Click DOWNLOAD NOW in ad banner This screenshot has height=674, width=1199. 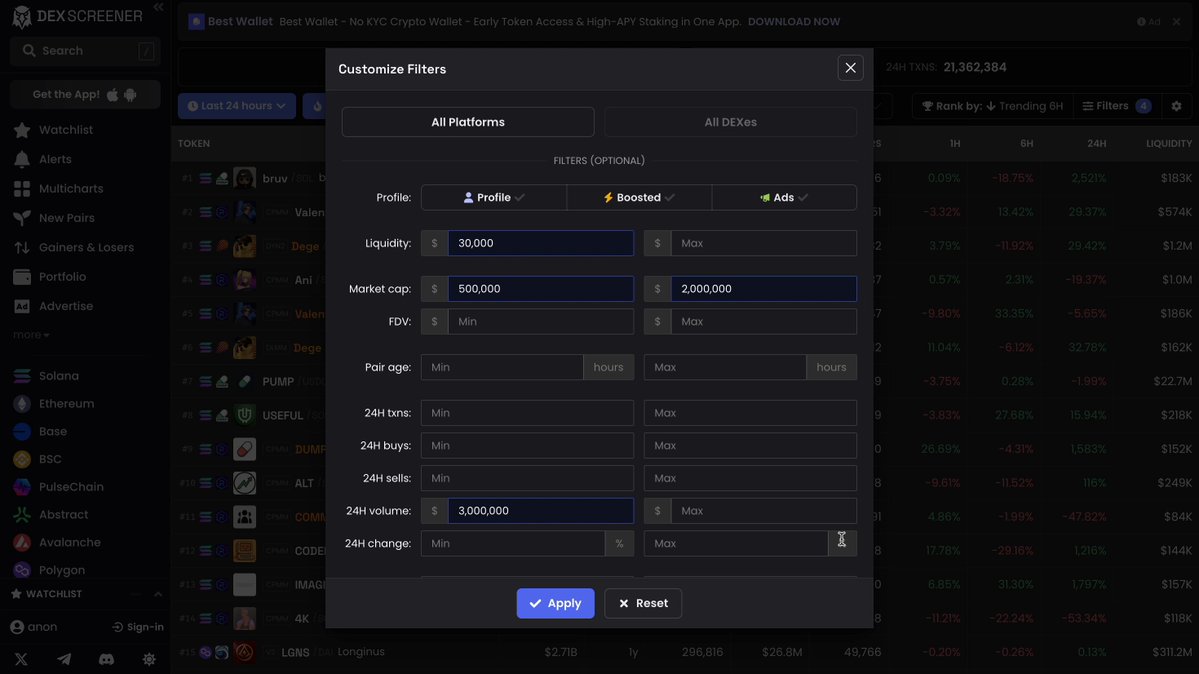click(x=794, y=21)
